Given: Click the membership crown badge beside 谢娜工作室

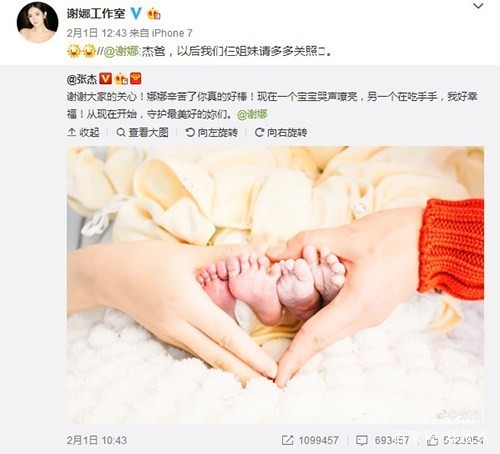Looking at the screenshot, I should tap(154, 14).
